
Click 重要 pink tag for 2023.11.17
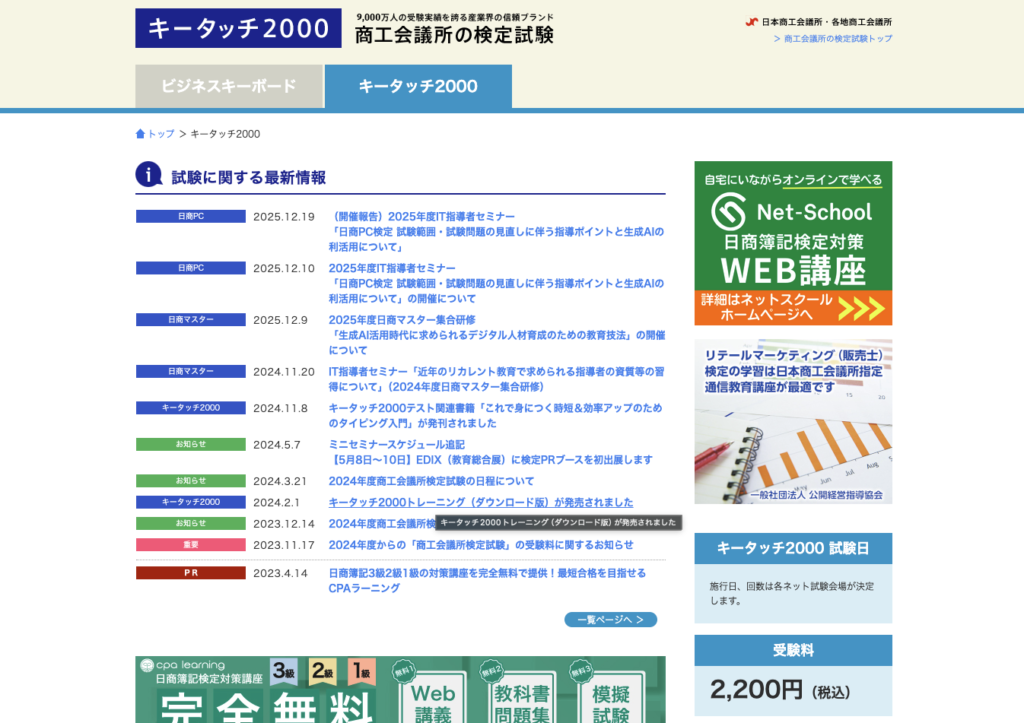click(191, 545)
